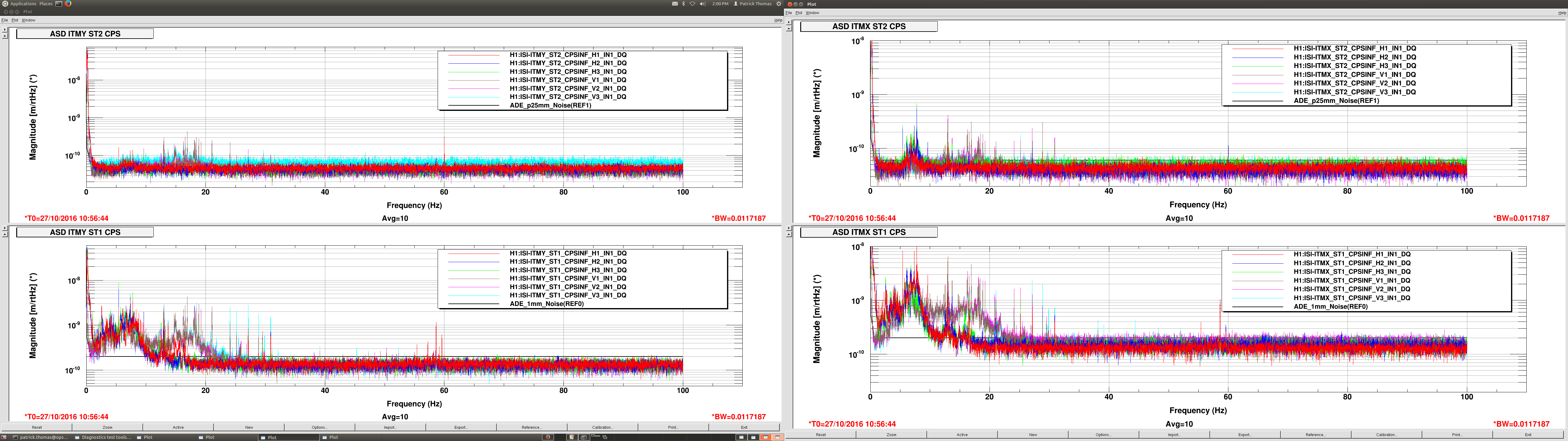Open File menu in the ITMY Plot window

(5, 20)
